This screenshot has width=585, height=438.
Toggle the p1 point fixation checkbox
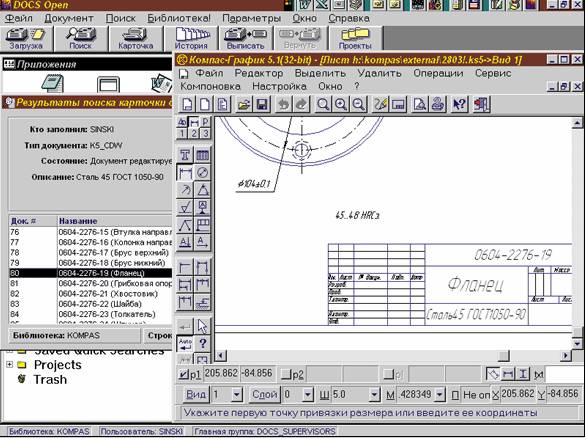[x=183, y=374]
